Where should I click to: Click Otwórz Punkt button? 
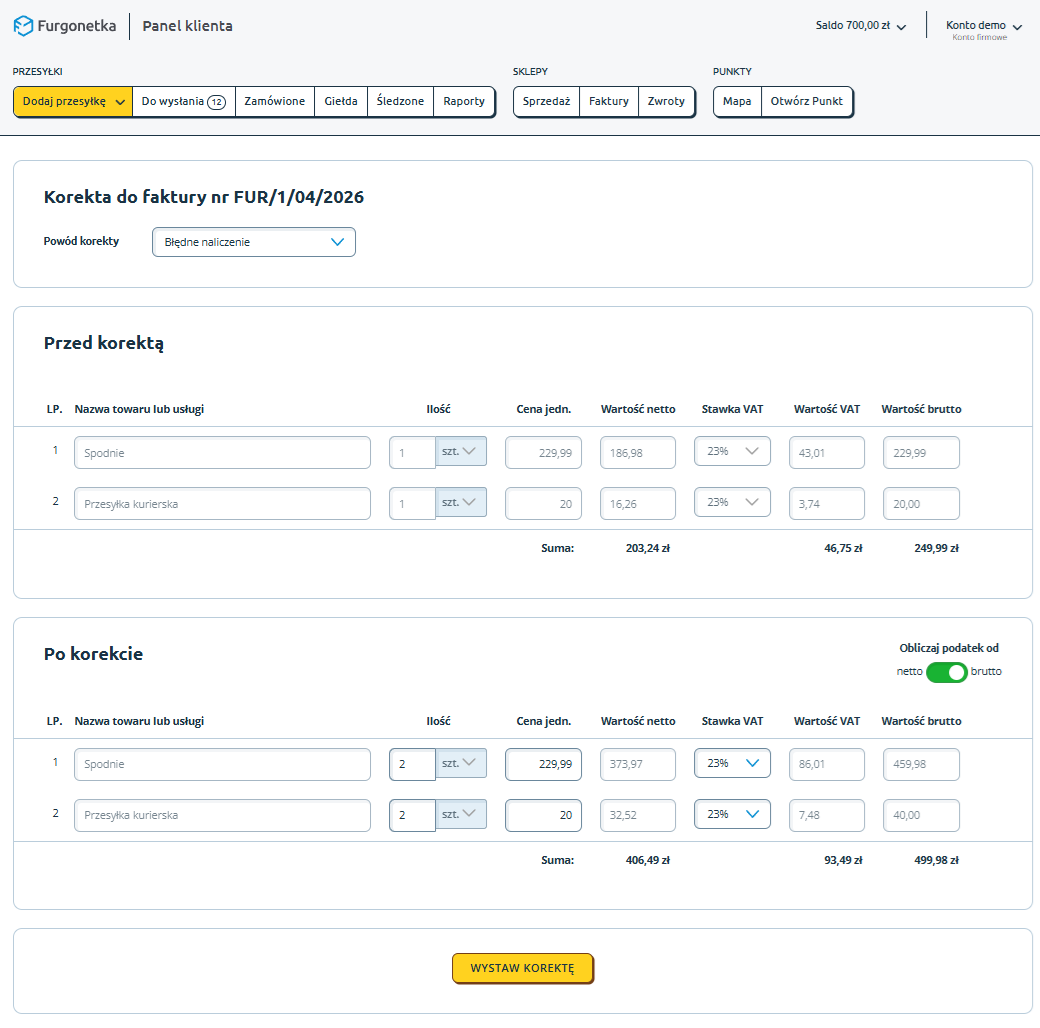point(807,102)
